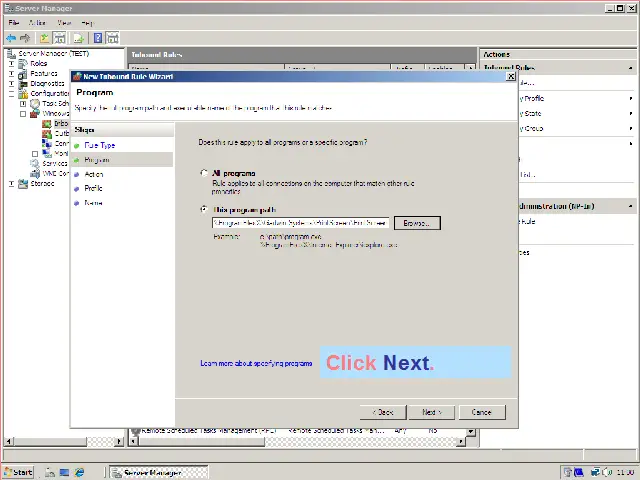Click the program path text field
The height and width of the screenshot is (480, 640).
[x=300, y=223]
